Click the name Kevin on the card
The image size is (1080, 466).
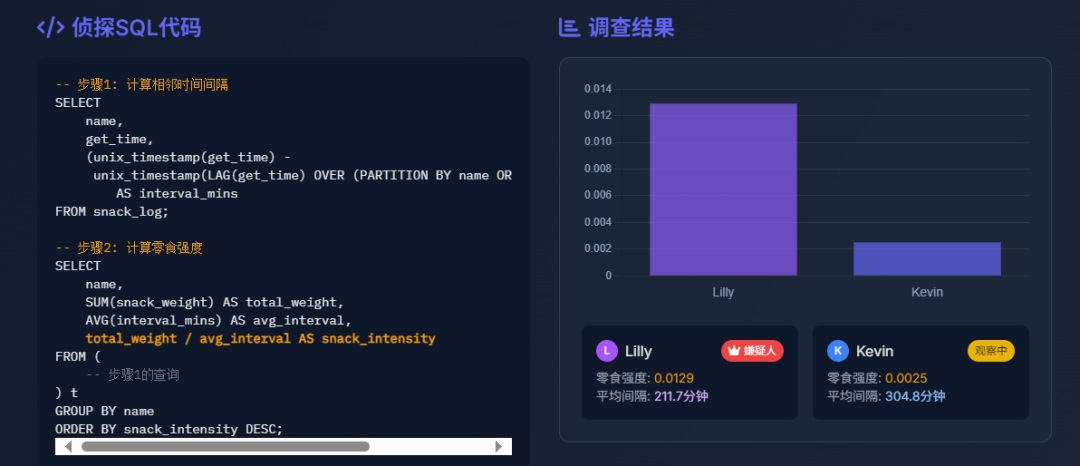(875, 351)
